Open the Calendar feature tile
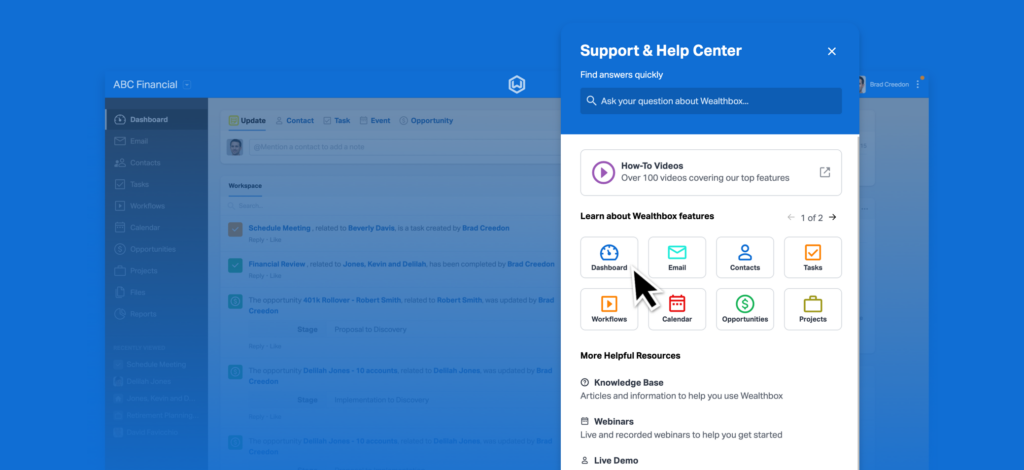Screen dimensions: 1024x470 click(677, 309)
